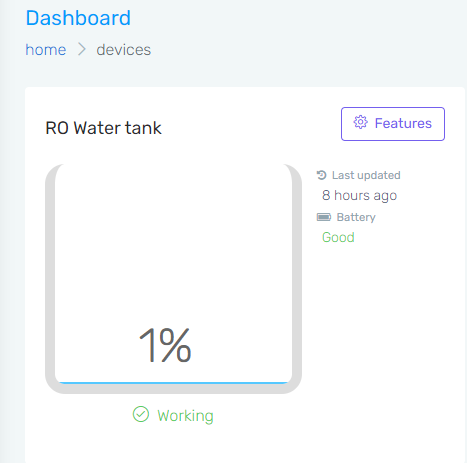Click the Working status label
467x463 pixels.
185,416
